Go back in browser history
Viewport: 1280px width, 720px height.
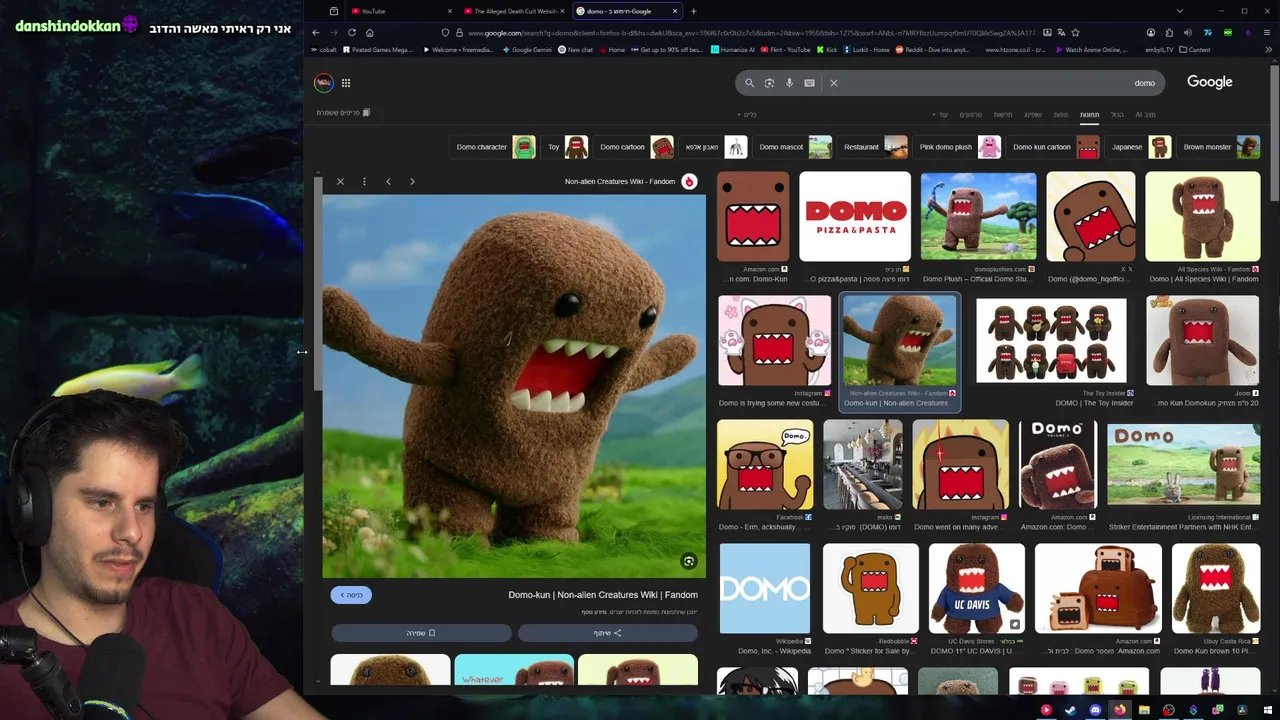coord(316,32)
